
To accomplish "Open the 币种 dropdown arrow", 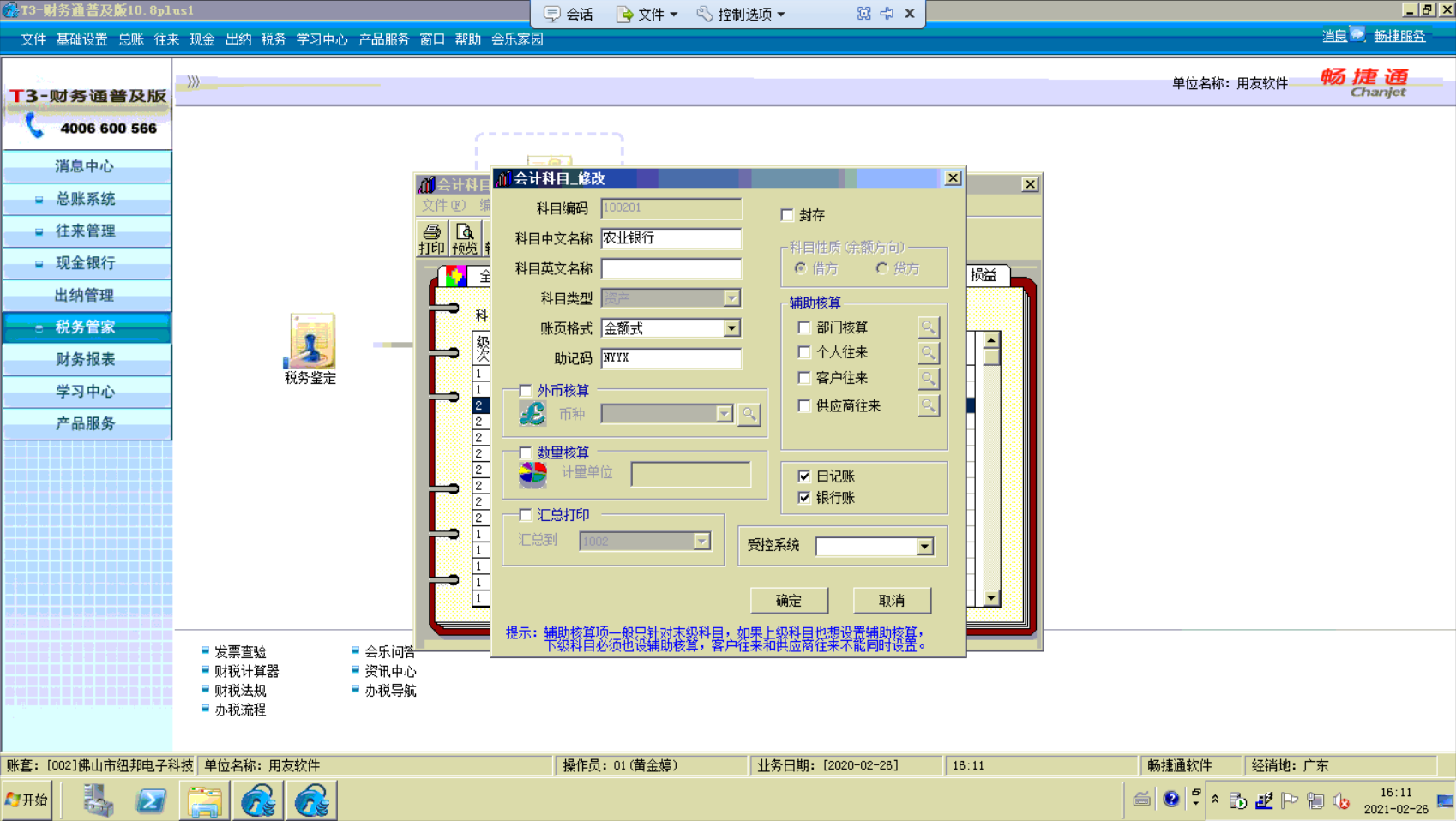I will tap(725, 415).
